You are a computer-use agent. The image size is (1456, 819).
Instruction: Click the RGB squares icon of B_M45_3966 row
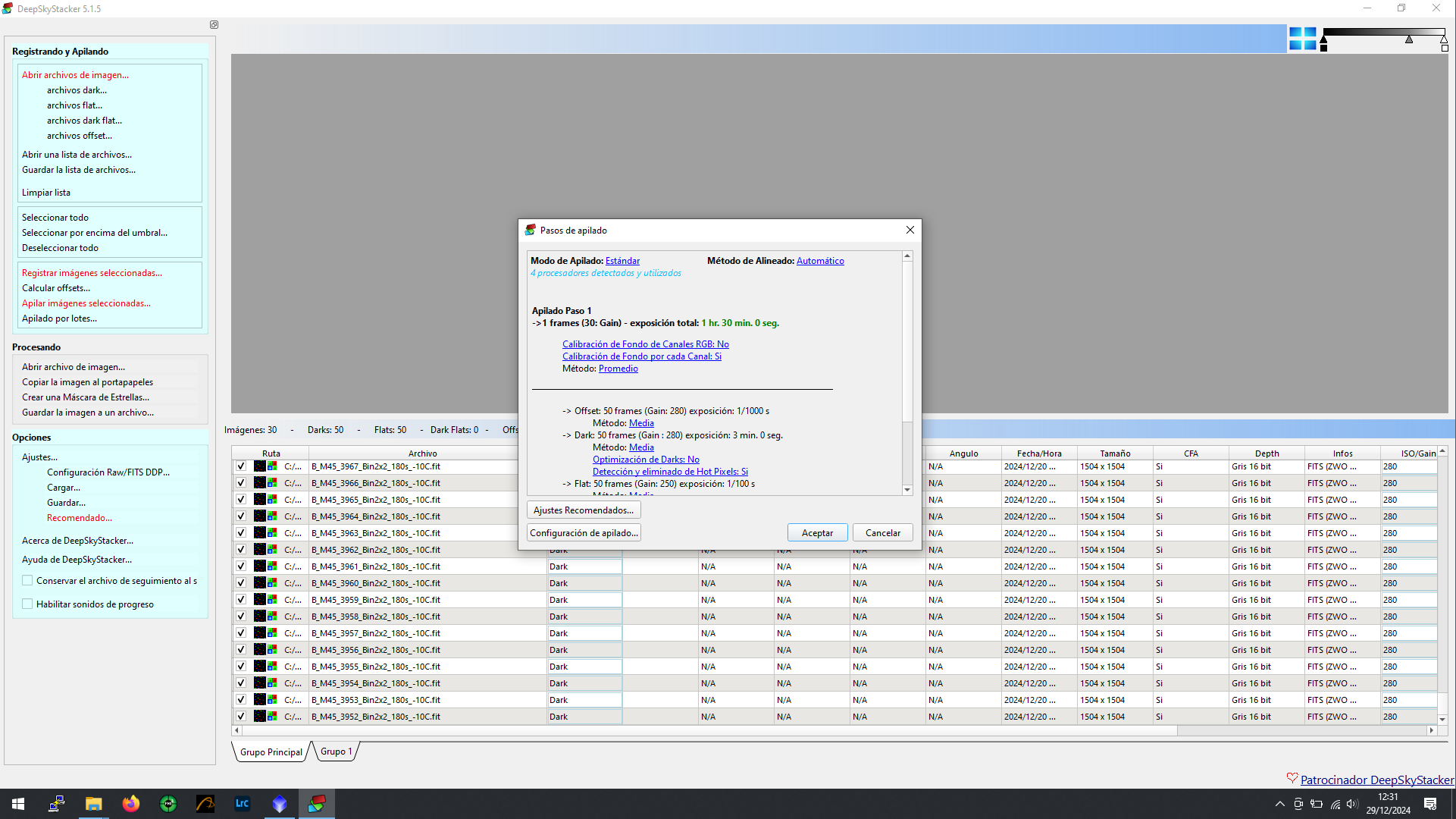click(272, 483)
